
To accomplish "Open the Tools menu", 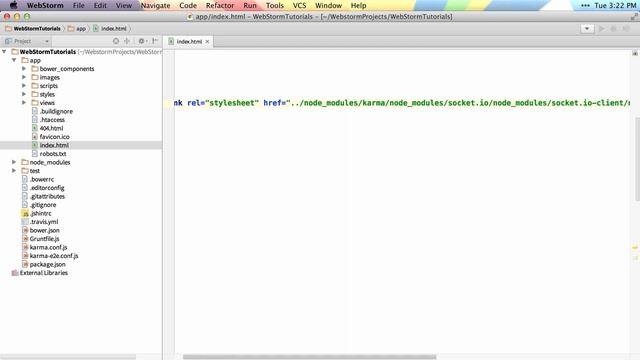I will click(x=275, y=5).
